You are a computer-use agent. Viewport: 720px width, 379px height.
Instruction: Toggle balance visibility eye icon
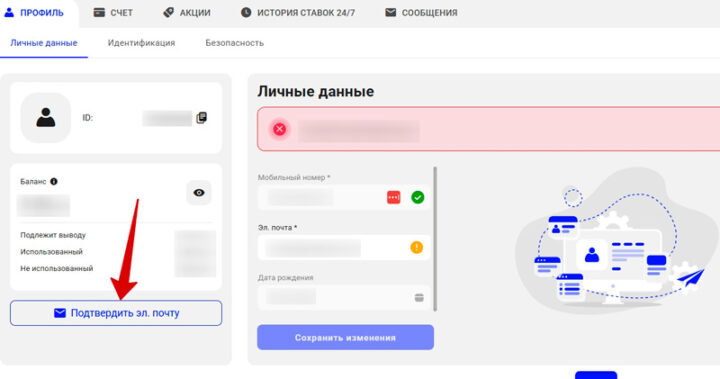199,193
